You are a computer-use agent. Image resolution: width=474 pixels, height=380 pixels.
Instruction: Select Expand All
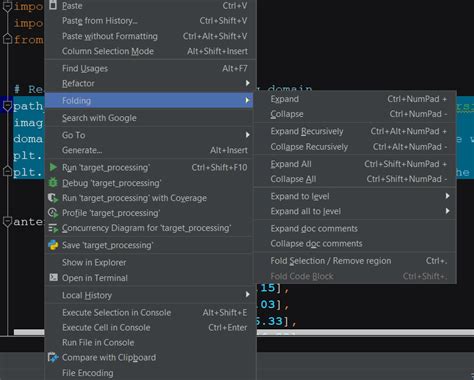coord(355,164)
